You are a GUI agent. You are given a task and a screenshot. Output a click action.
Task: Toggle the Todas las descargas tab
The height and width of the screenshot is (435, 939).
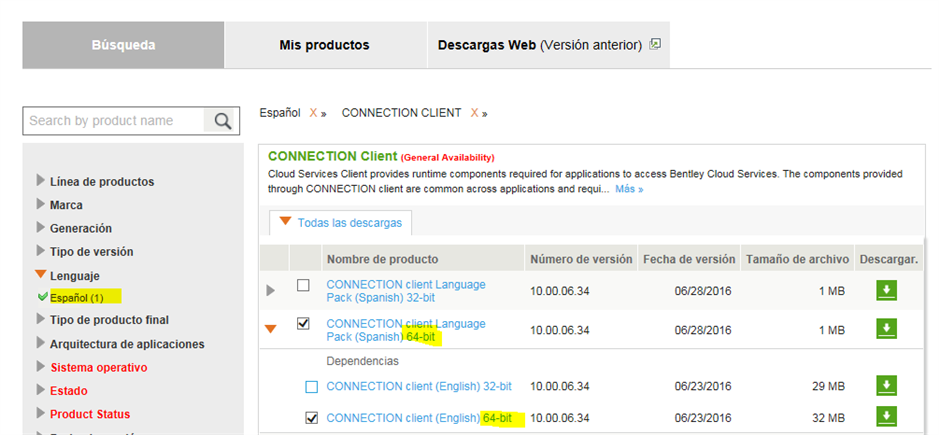[x=341, y=223]
